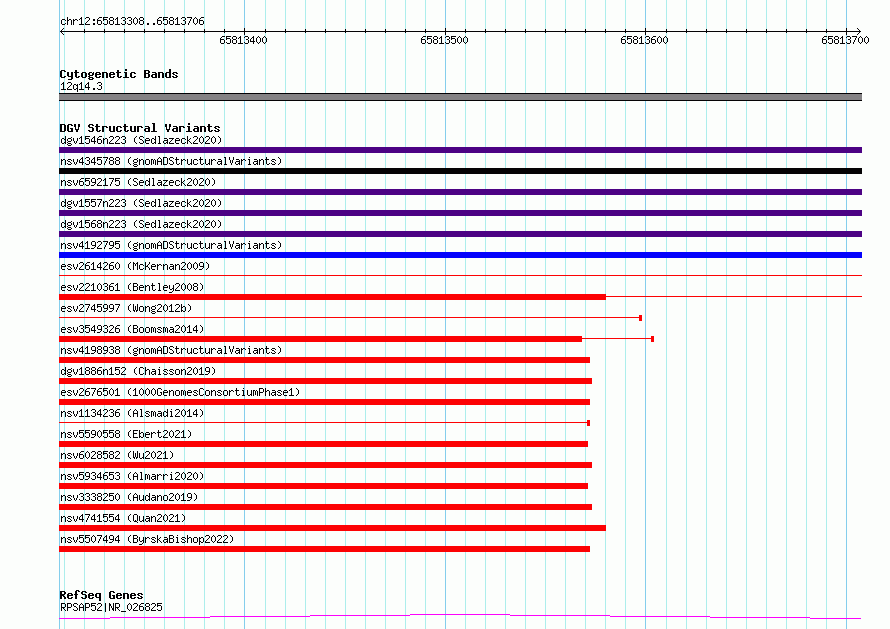Viewport: 890px width, 629px height.
Task: Click the nsv5590558 (Ebert2021) label
Action: (126, 434)
